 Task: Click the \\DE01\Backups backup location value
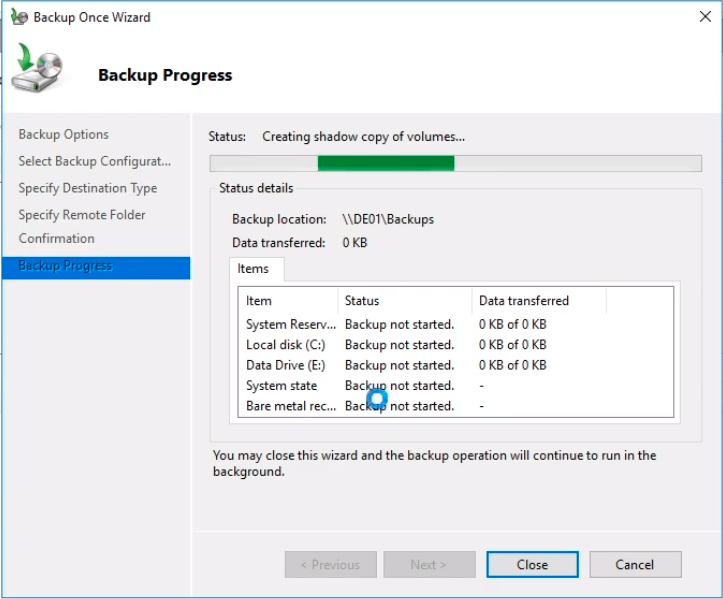tap(388, 219)
